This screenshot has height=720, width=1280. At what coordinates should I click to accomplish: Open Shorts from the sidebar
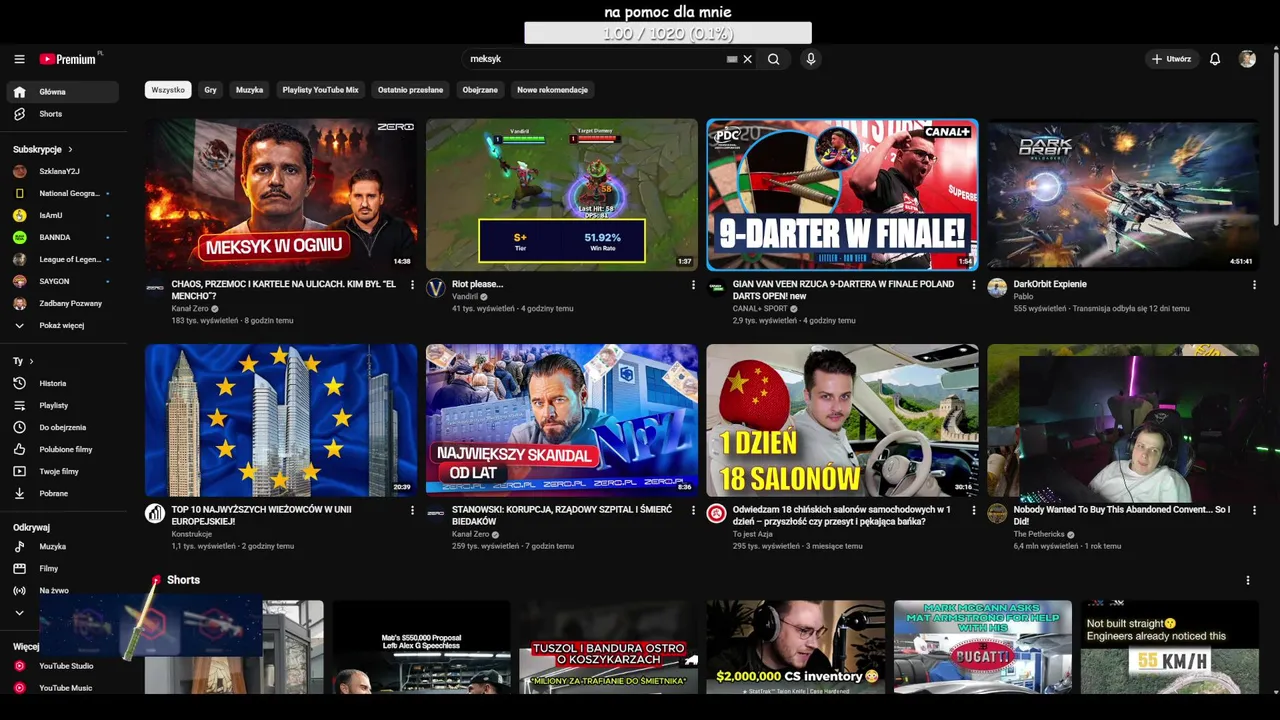pyautogui.click(x=62, y=114)
